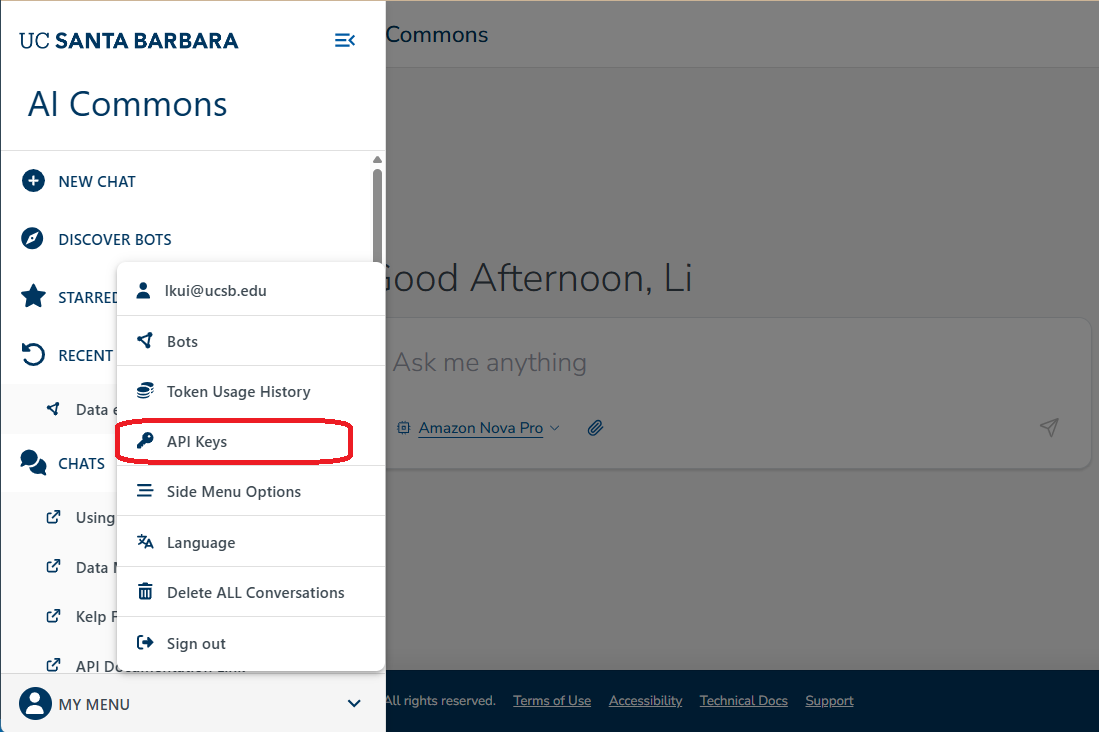
Task: Open Token Usage History menu entry
Action: 251,391
